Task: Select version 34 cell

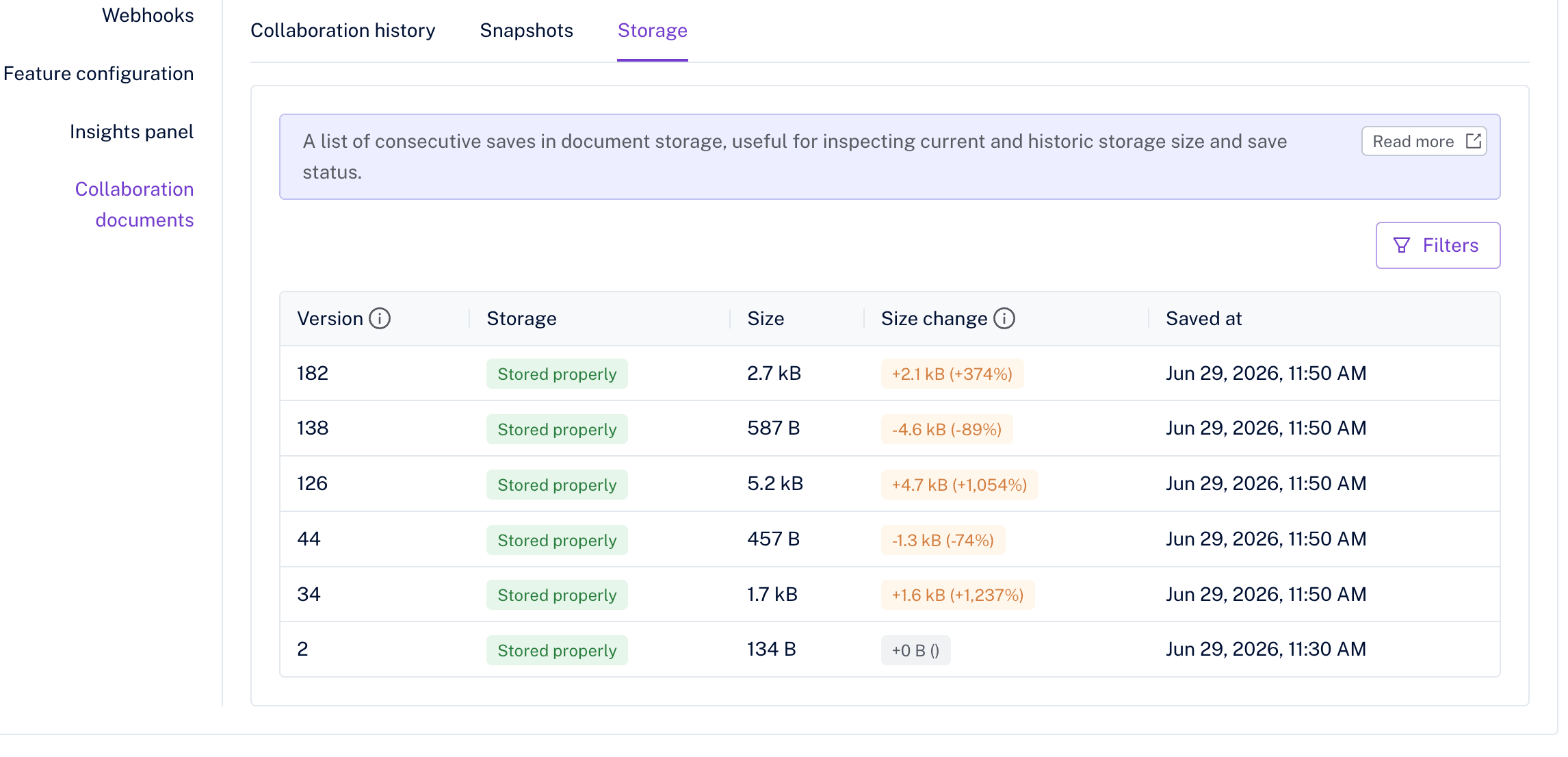Action: [x=309, y=594]
